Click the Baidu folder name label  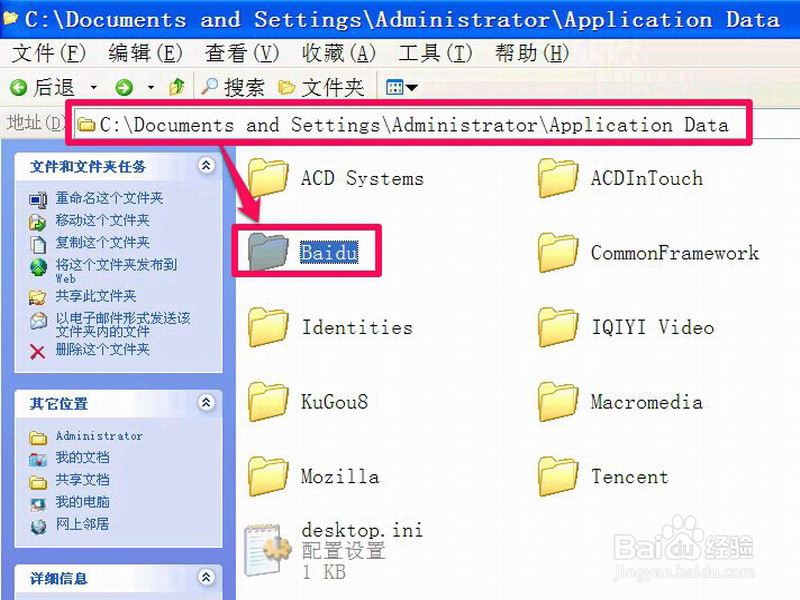pos(329,252)
